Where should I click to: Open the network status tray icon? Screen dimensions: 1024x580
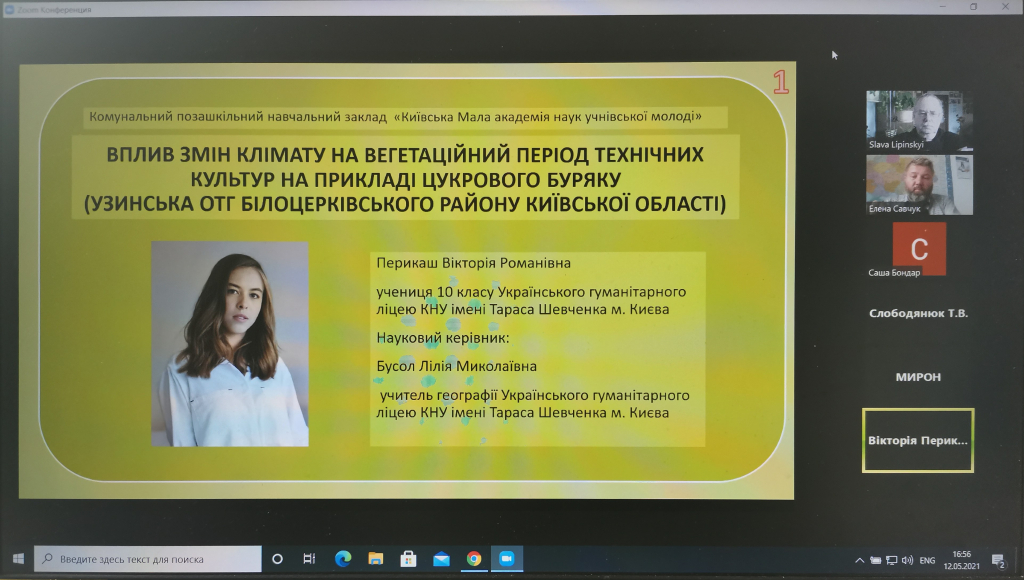(891, 560)
